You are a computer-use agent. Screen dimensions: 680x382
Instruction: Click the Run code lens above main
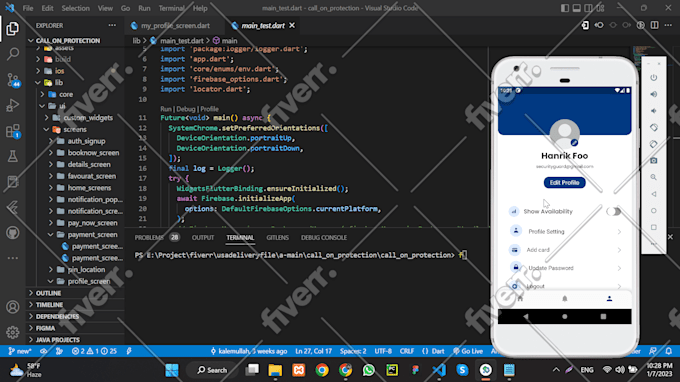[166, 109]
